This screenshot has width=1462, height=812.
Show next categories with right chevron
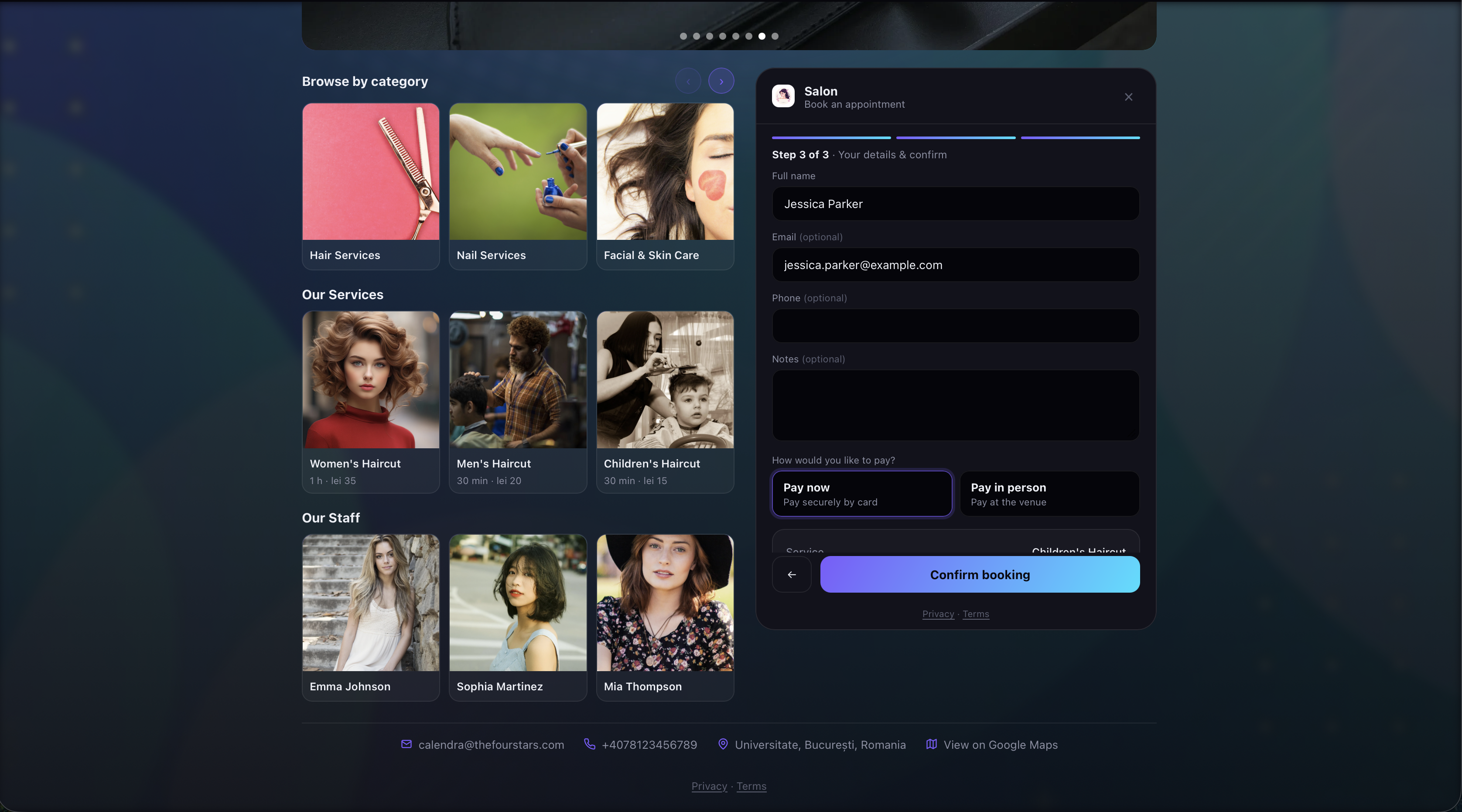tap(721, 81)
